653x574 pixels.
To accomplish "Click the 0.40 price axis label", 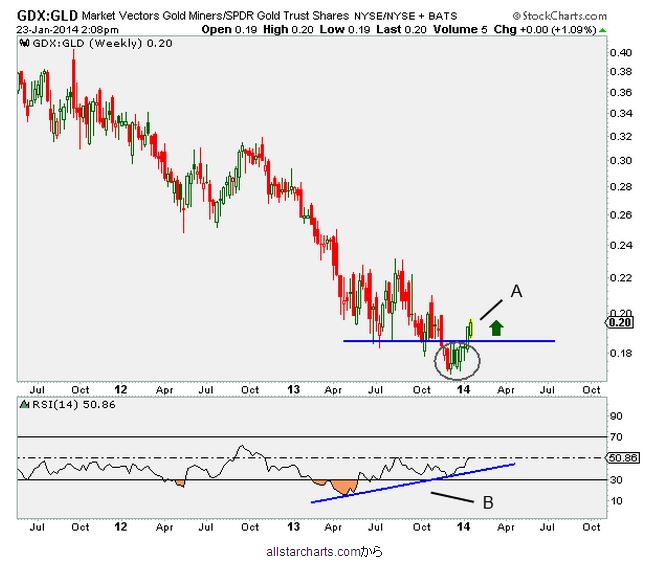I will click(x=621, y=52).
